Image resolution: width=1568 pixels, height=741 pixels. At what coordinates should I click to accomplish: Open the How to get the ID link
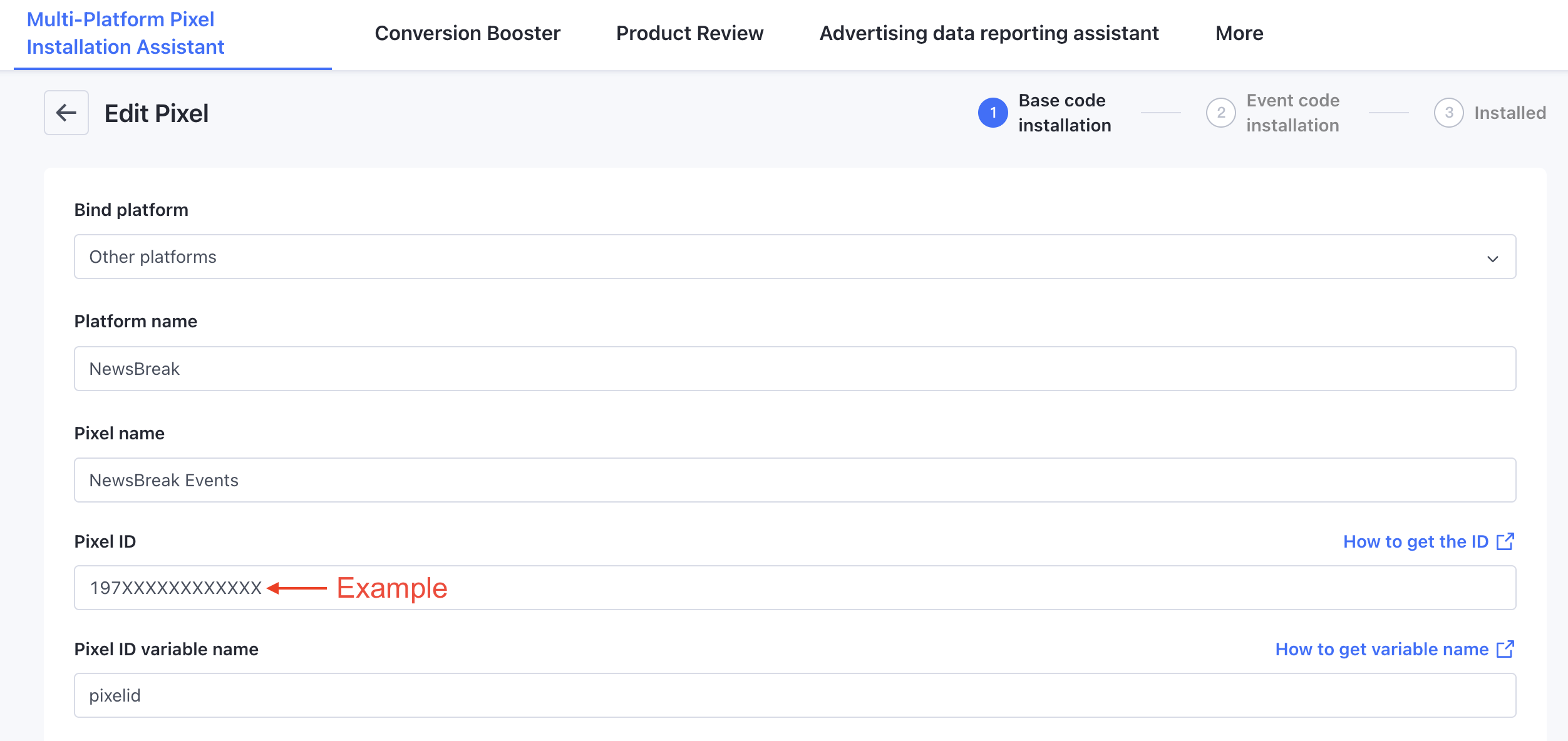click(x=1415, y=541)
